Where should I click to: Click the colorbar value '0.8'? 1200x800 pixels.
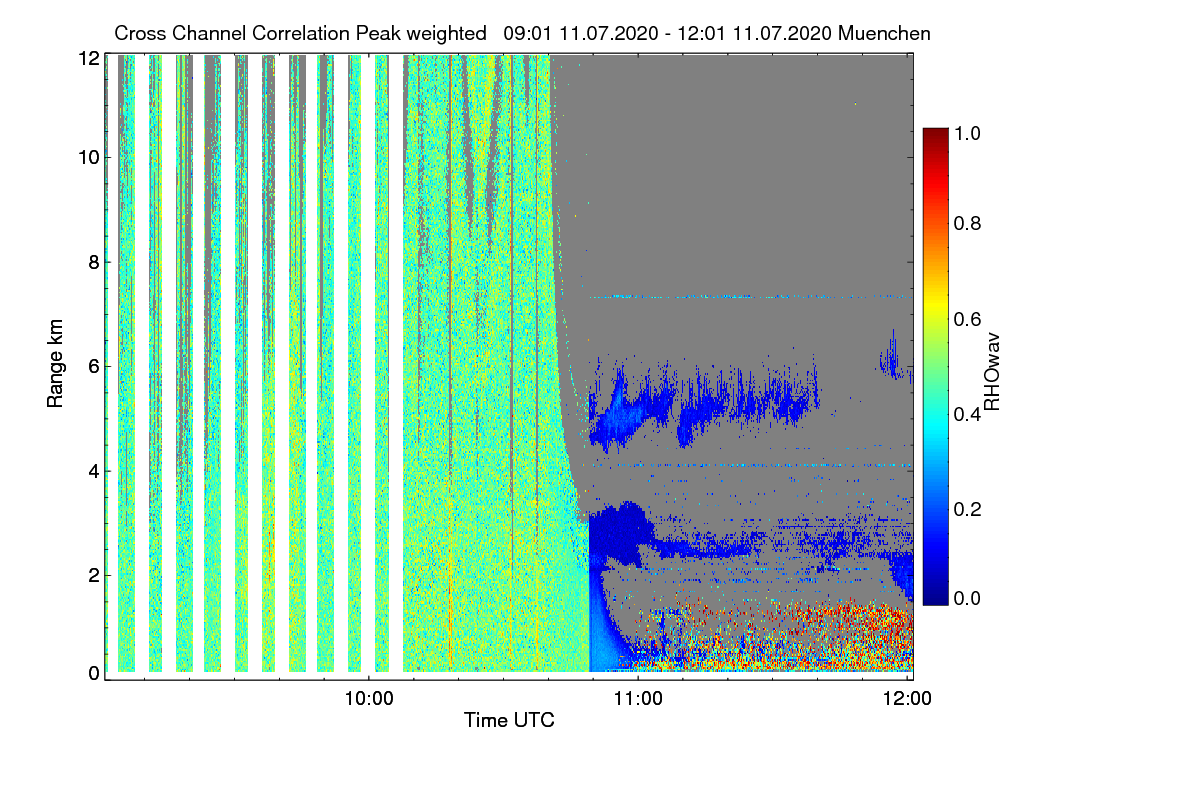pos(966,223)
